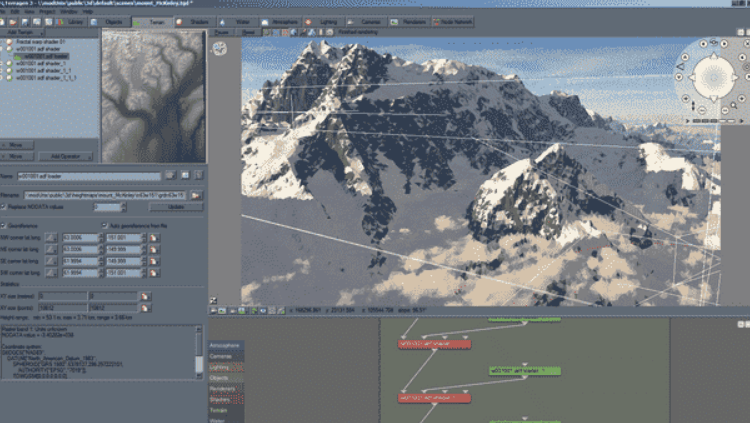
Task: Click the NE corner longitude field
Action: 123,249
